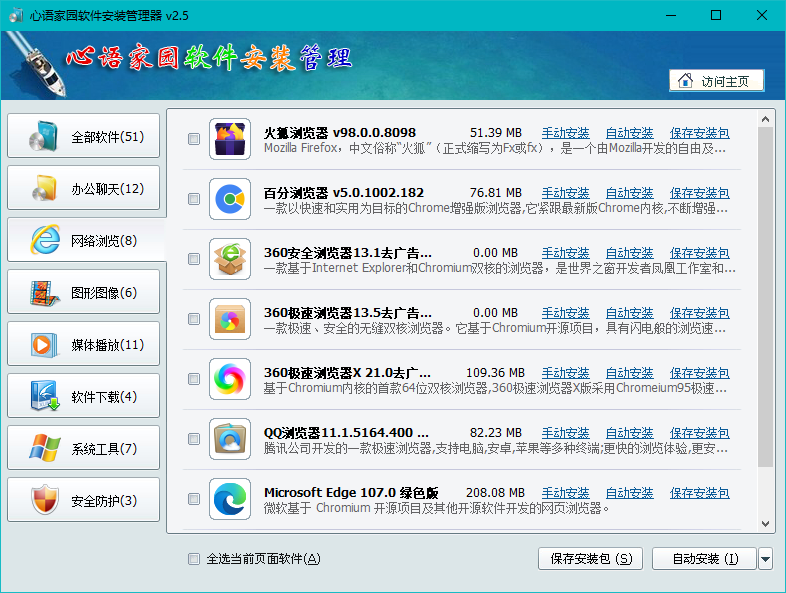Click 自动安装 link for 百分浏览器
786x593 pixels.
pyautogui.click(x=630, y=193)
